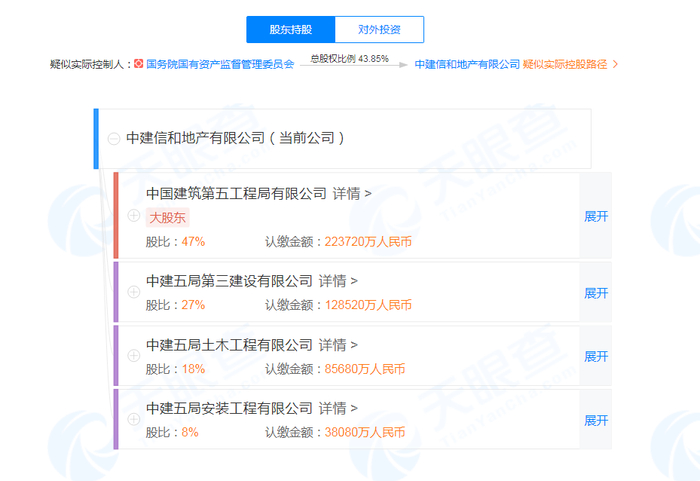The height and width of the screenshot is (481, 700).
Task: Expand 中建五局第三建设有限公司 plus icon
Action: pyautogui.click(x=134, y=292)
